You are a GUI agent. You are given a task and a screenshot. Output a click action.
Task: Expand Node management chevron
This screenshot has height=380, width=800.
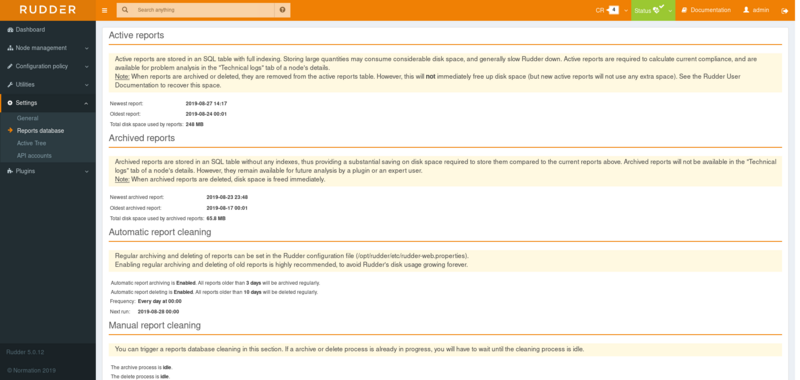(86, 48)
